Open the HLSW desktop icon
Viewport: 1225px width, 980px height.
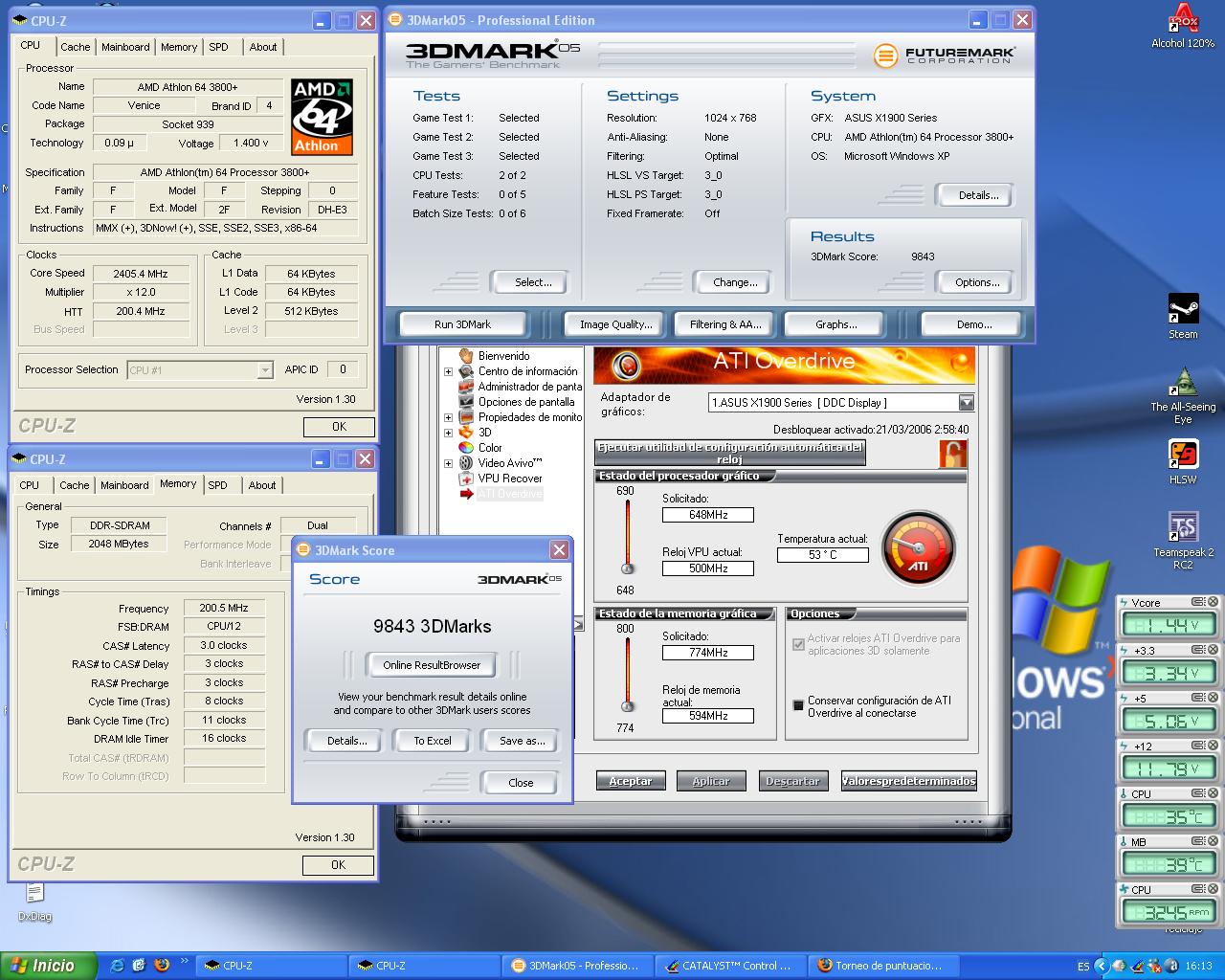pos(1183,455)
